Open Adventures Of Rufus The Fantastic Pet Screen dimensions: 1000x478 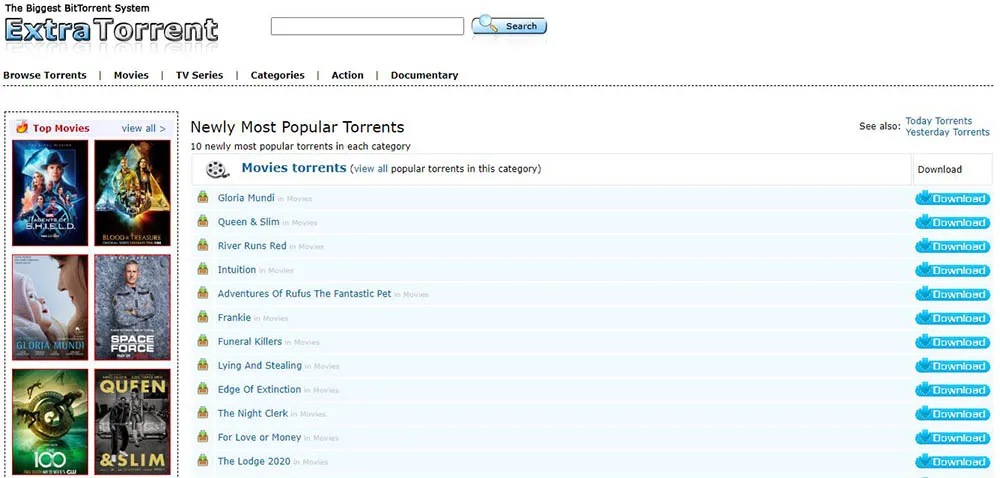click(x=304, y=293)
